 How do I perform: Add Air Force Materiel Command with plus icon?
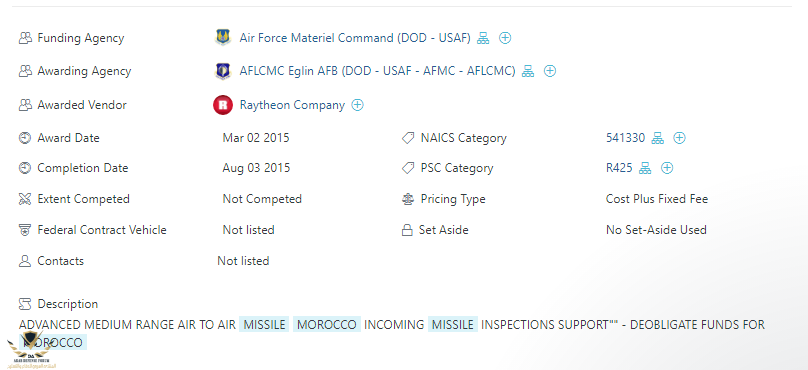click(x=505, y=38)
